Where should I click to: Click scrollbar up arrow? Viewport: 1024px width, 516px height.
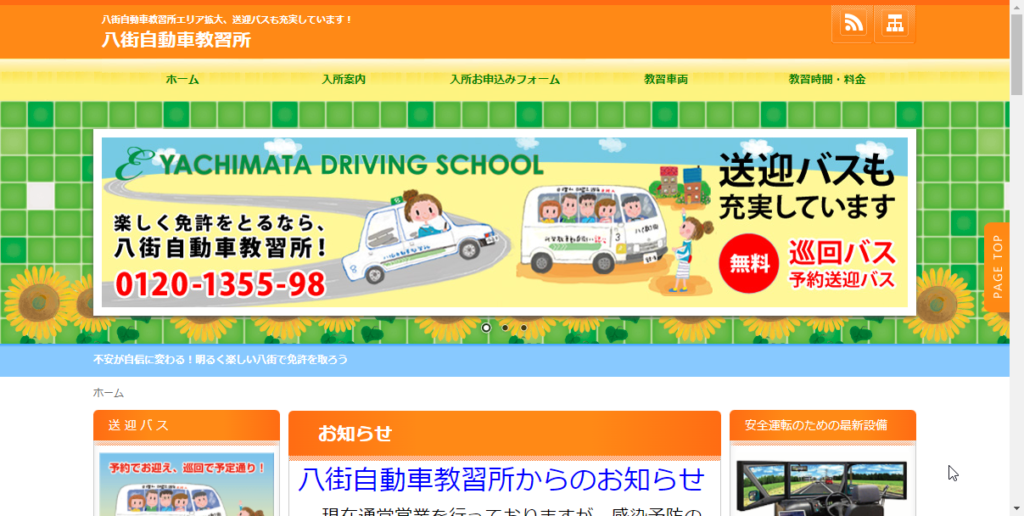pos(1017,6)
